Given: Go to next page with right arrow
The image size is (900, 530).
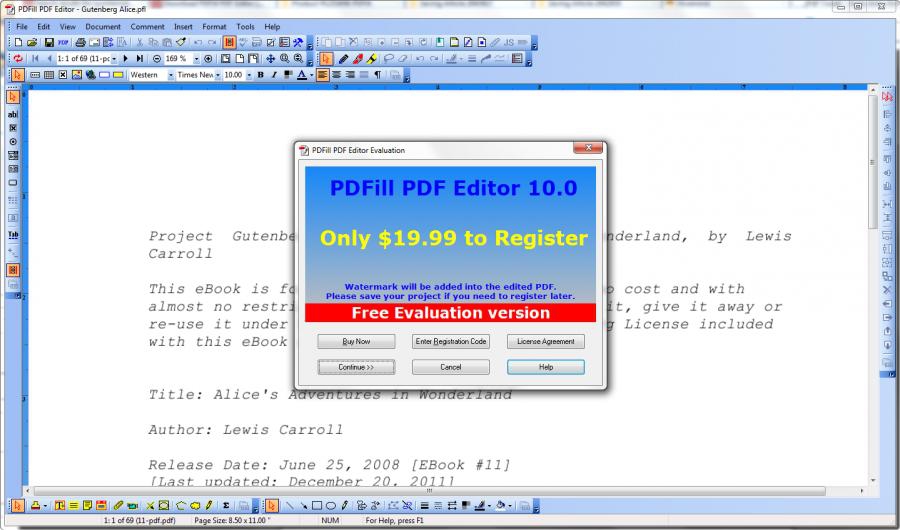Looking at the screenshot, I should (125, 59).
